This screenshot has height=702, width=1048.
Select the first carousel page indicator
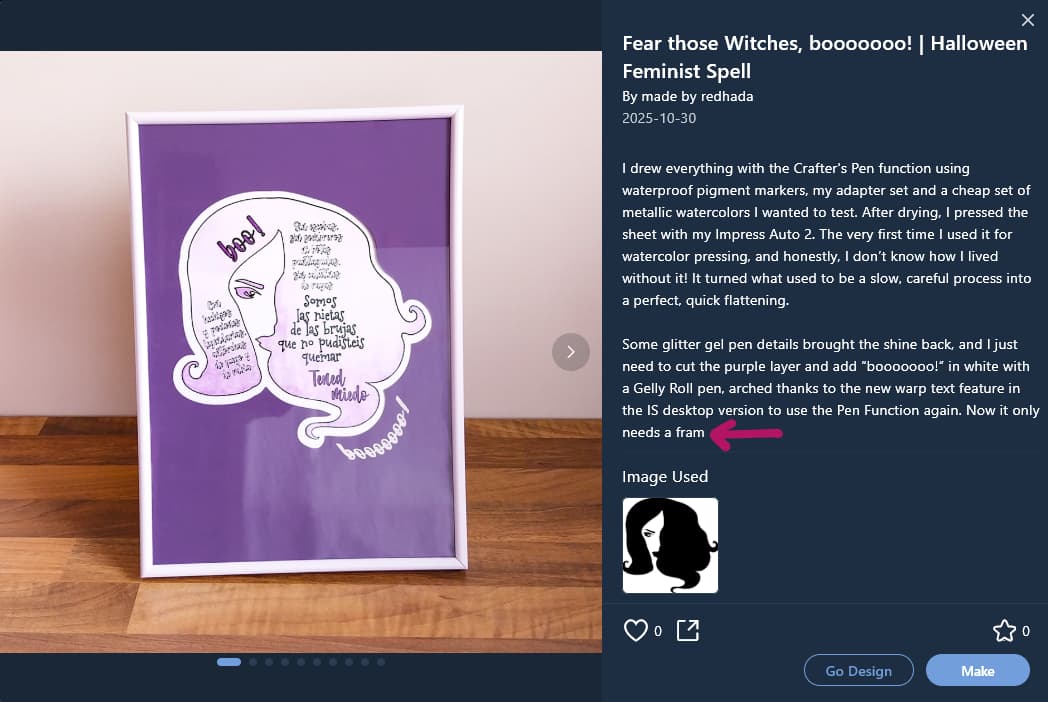point(229,662)
